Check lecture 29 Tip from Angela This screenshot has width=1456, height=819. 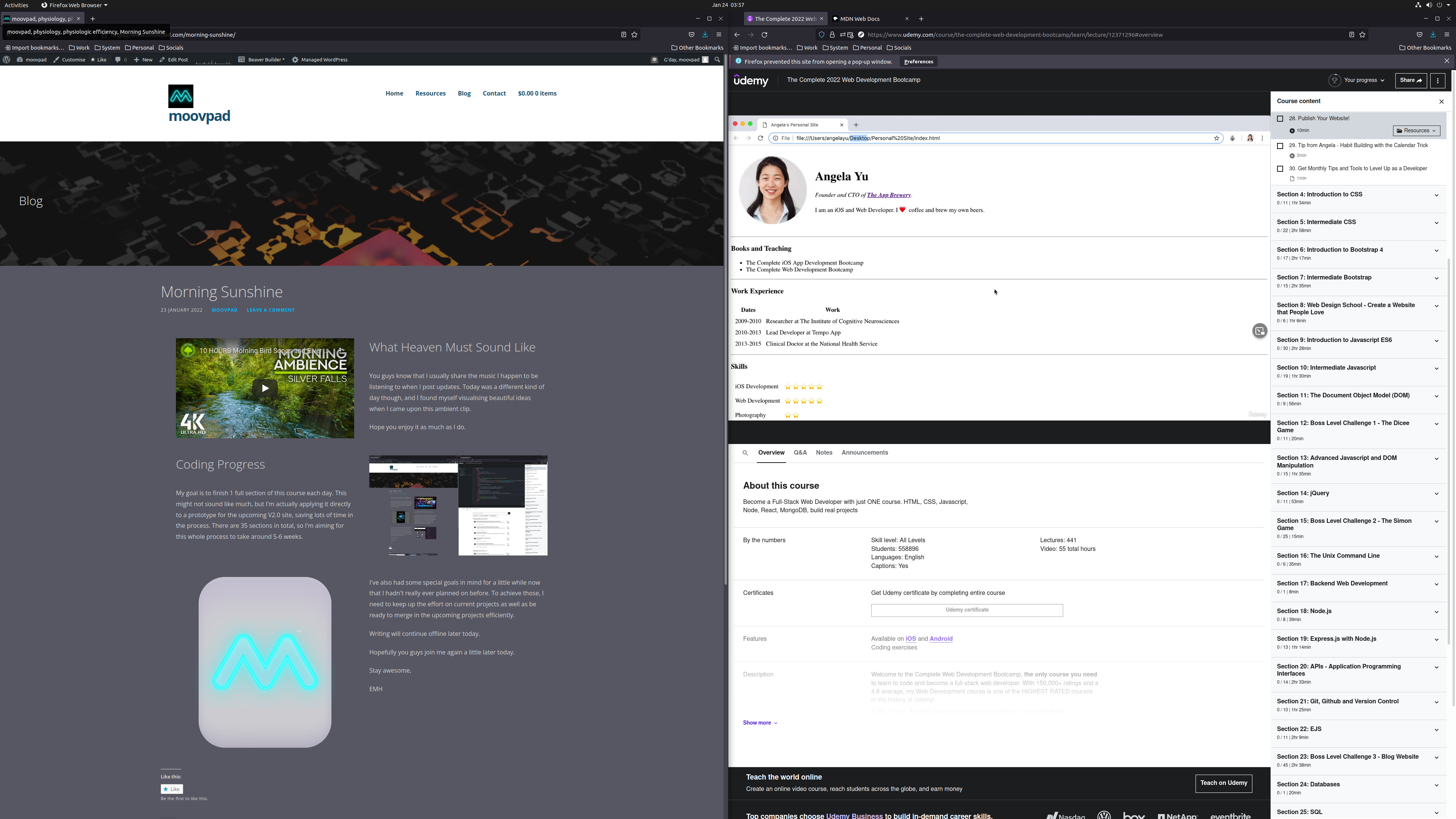coord(1280,146)
